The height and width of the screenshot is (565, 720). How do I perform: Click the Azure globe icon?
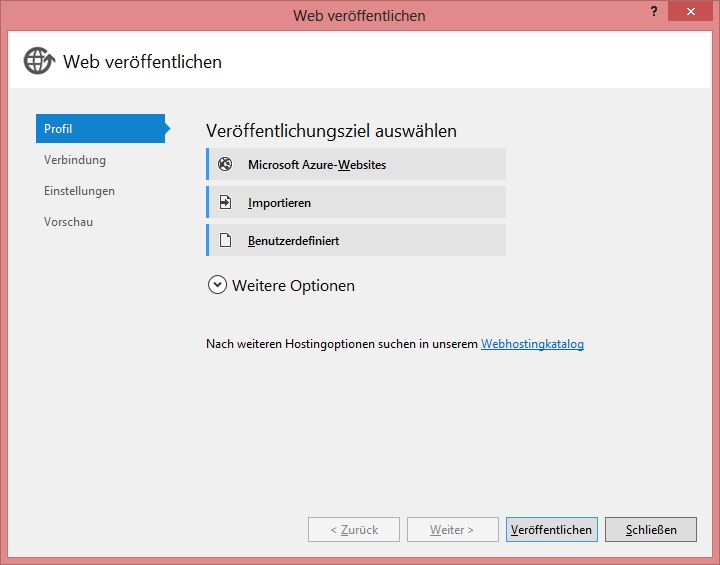click(x=225, y=164)
